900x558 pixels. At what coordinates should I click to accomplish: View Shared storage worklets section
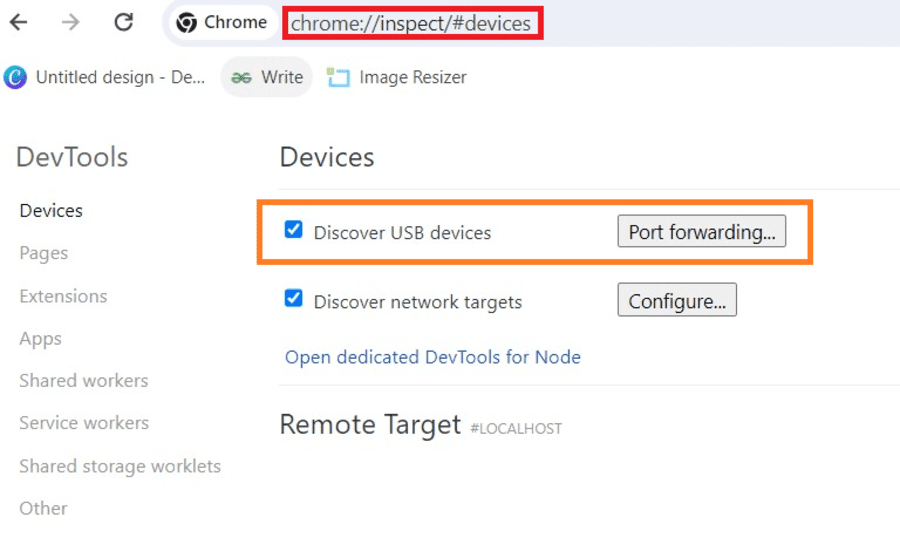(x=120, y=466)
